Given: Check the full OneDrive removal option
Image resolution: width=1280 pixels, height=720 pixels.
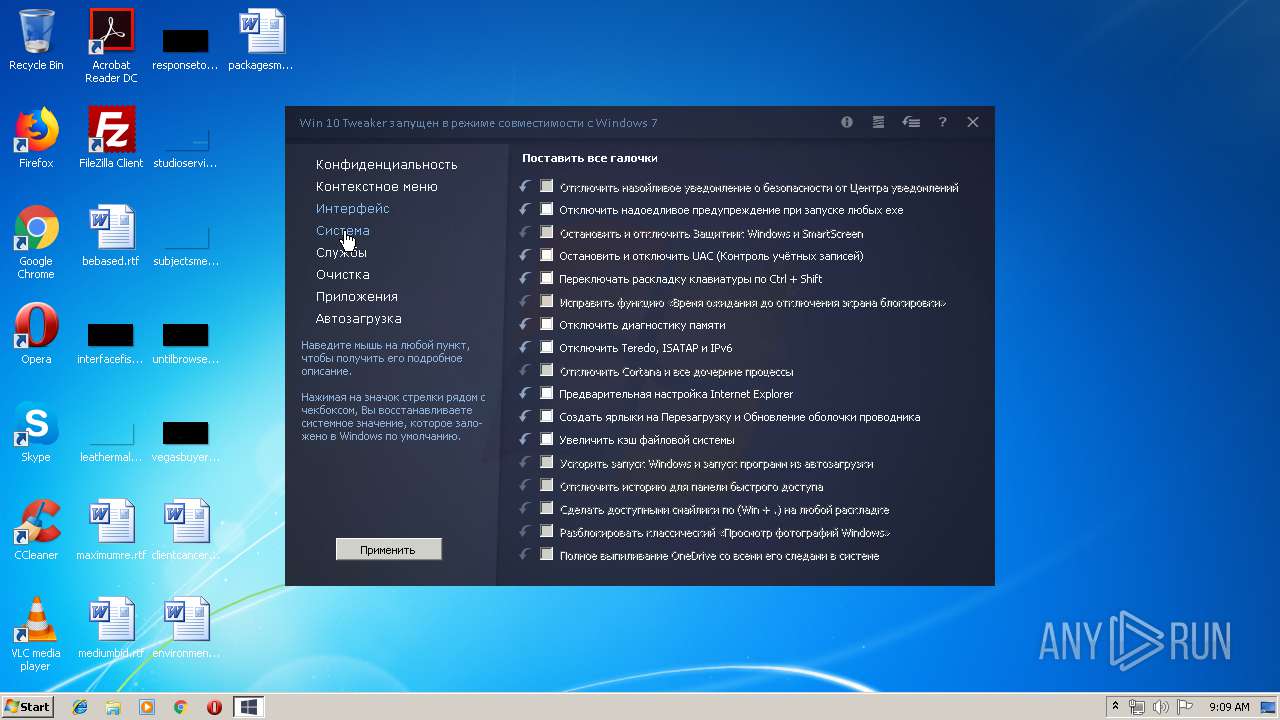Looking at the screenshot, I should [x=547, y=554].
